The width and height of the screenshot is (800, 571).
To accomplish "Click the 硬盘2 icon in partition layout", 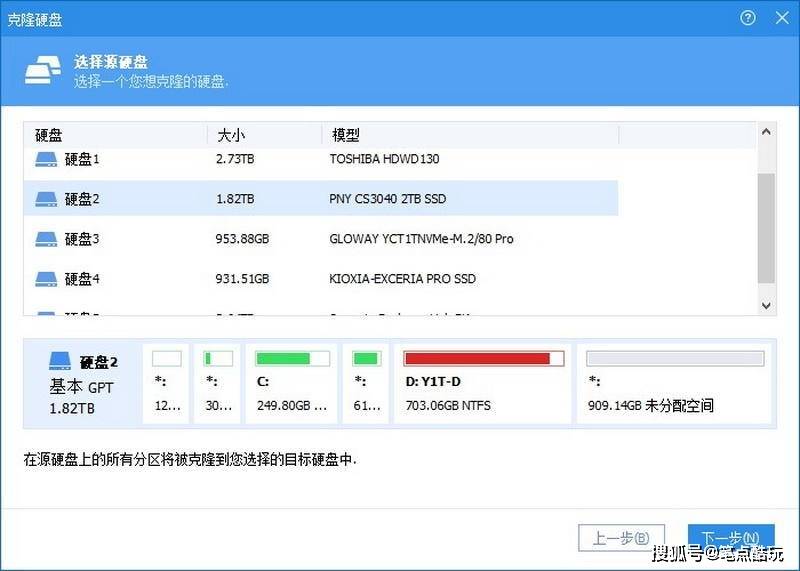I will [60, 361].
